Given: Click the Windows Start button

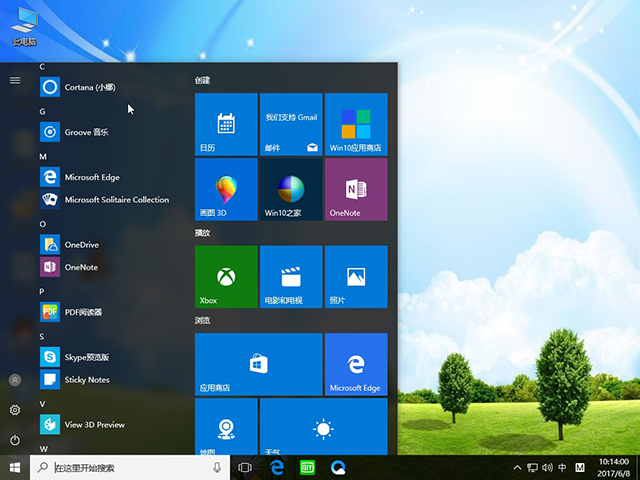Looking at the screenshot, I should [x=15, y=467].
